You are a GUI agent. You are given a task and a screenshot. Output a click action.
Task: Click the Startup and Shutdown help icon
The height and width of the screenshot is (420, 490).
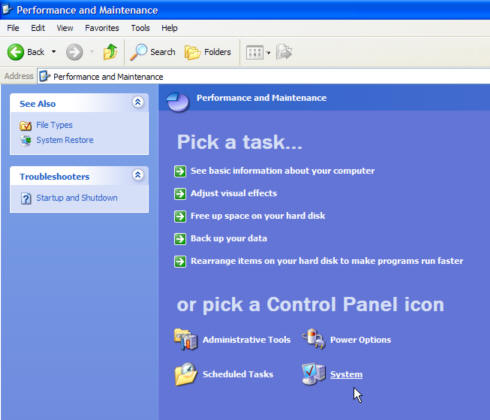click(x=26, y=198)
